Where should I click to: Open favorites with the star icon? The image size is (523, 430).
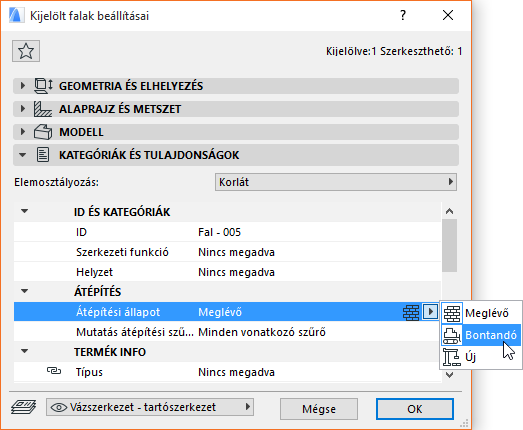click(26, 51)
